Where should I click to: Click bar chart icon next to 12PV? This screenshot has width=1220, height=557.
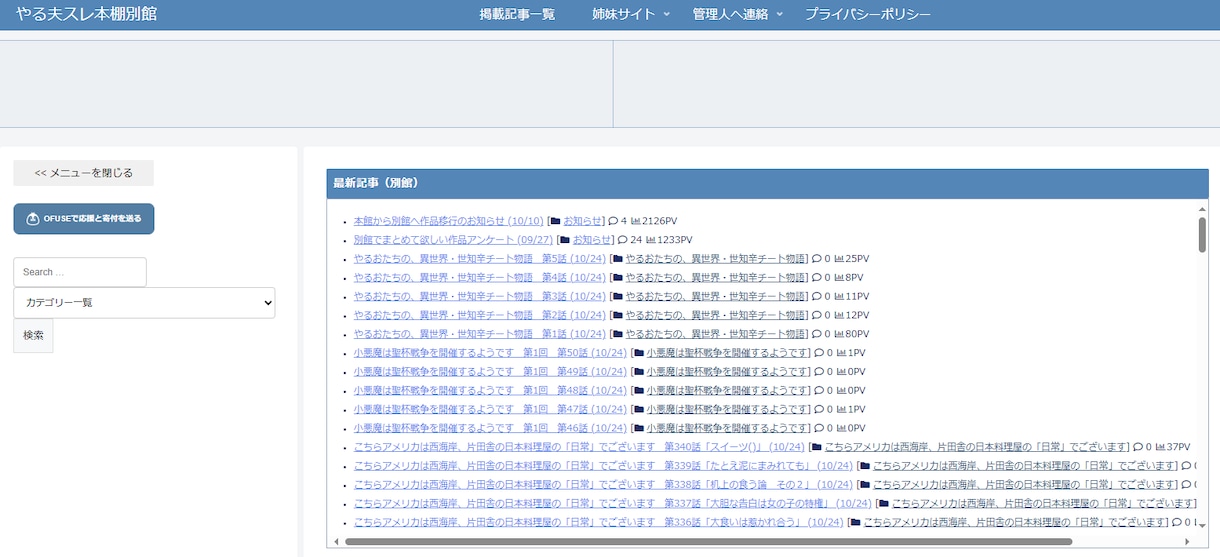pos(839,315)
